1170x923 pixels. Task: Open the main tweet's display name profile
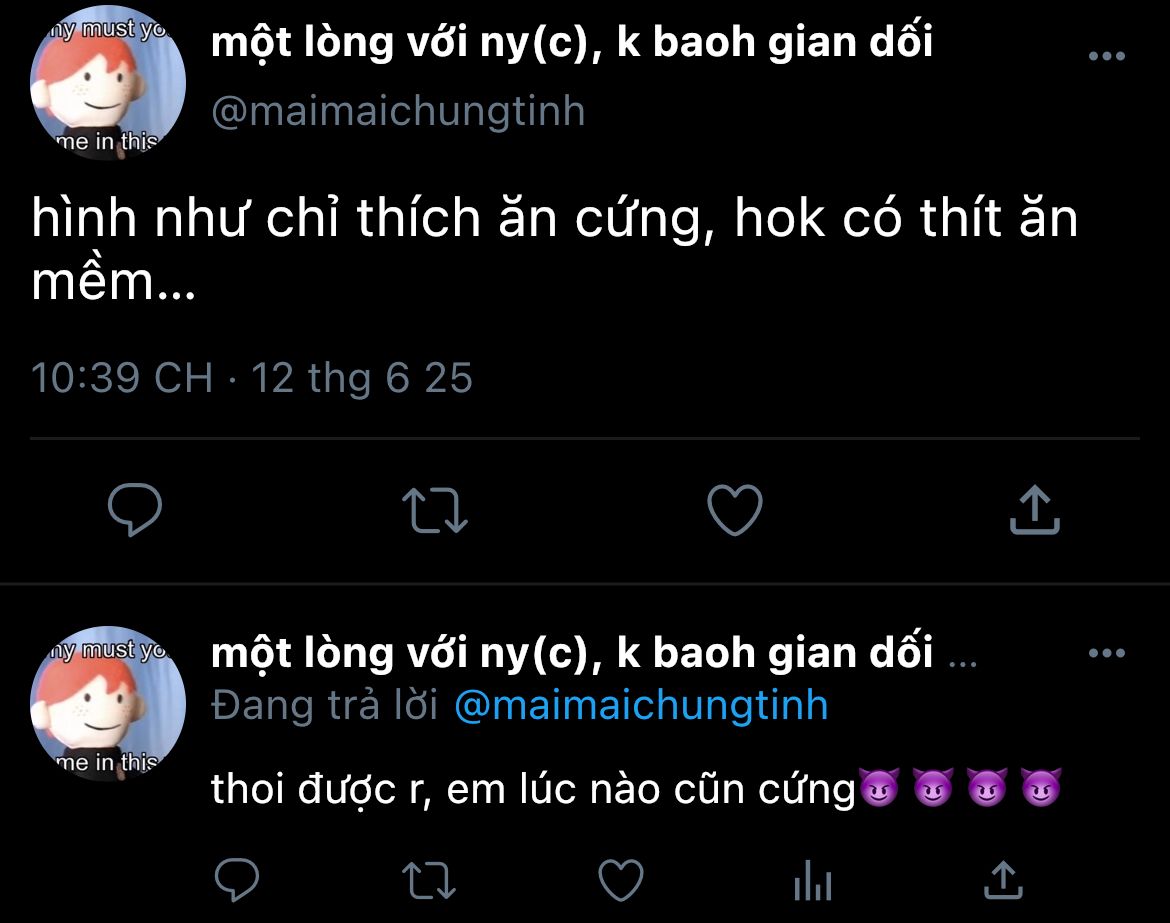[x=572, y=42]
